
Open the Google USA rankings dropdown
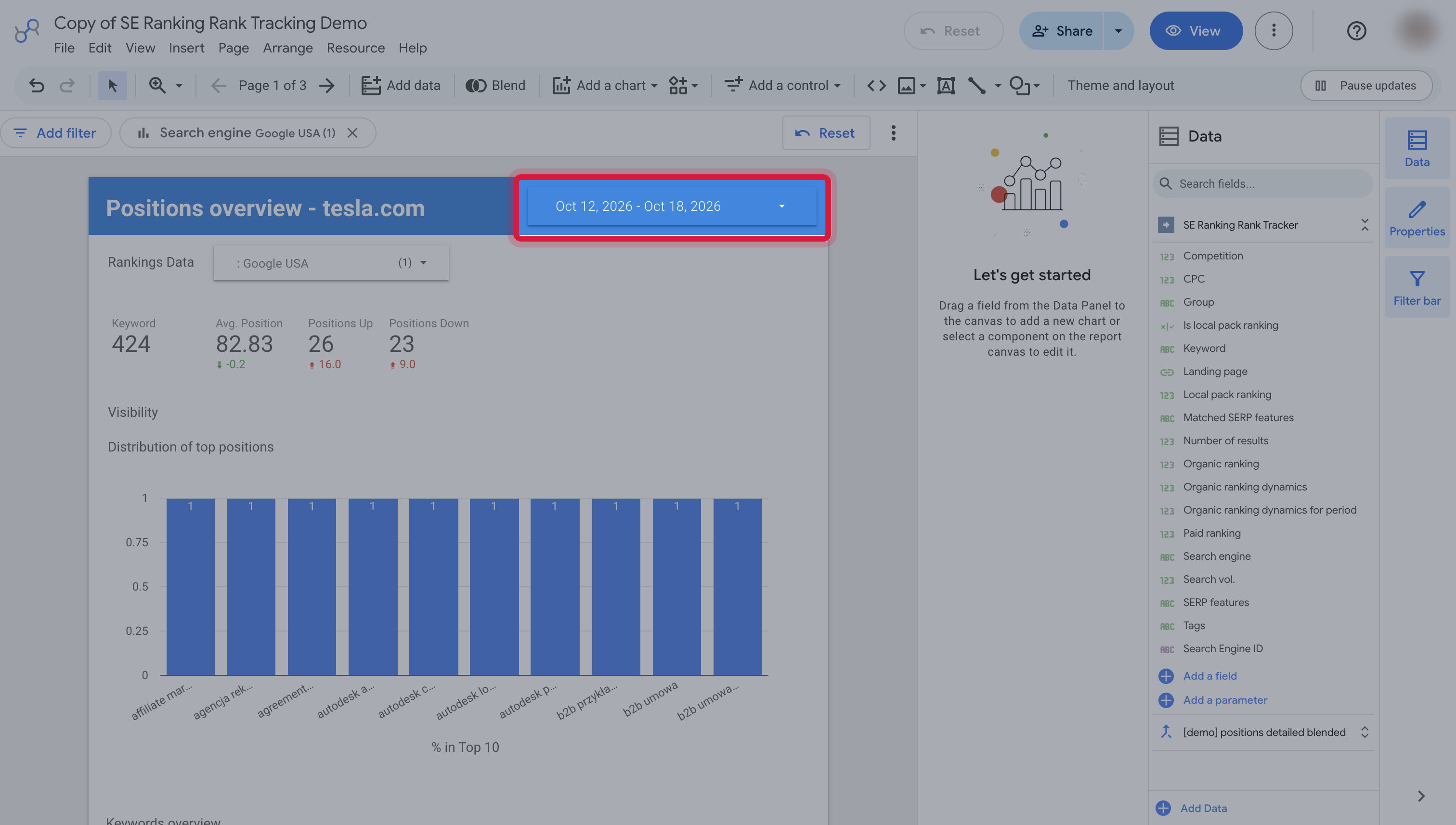point(331,263)
